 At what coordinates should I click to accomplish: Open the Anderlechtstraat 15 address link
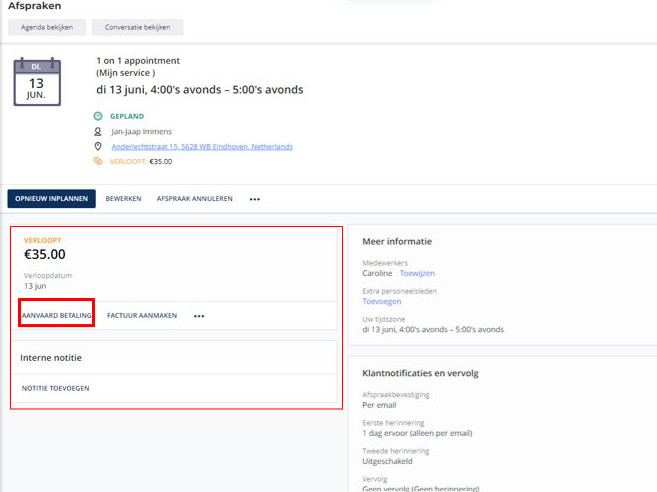201,146
